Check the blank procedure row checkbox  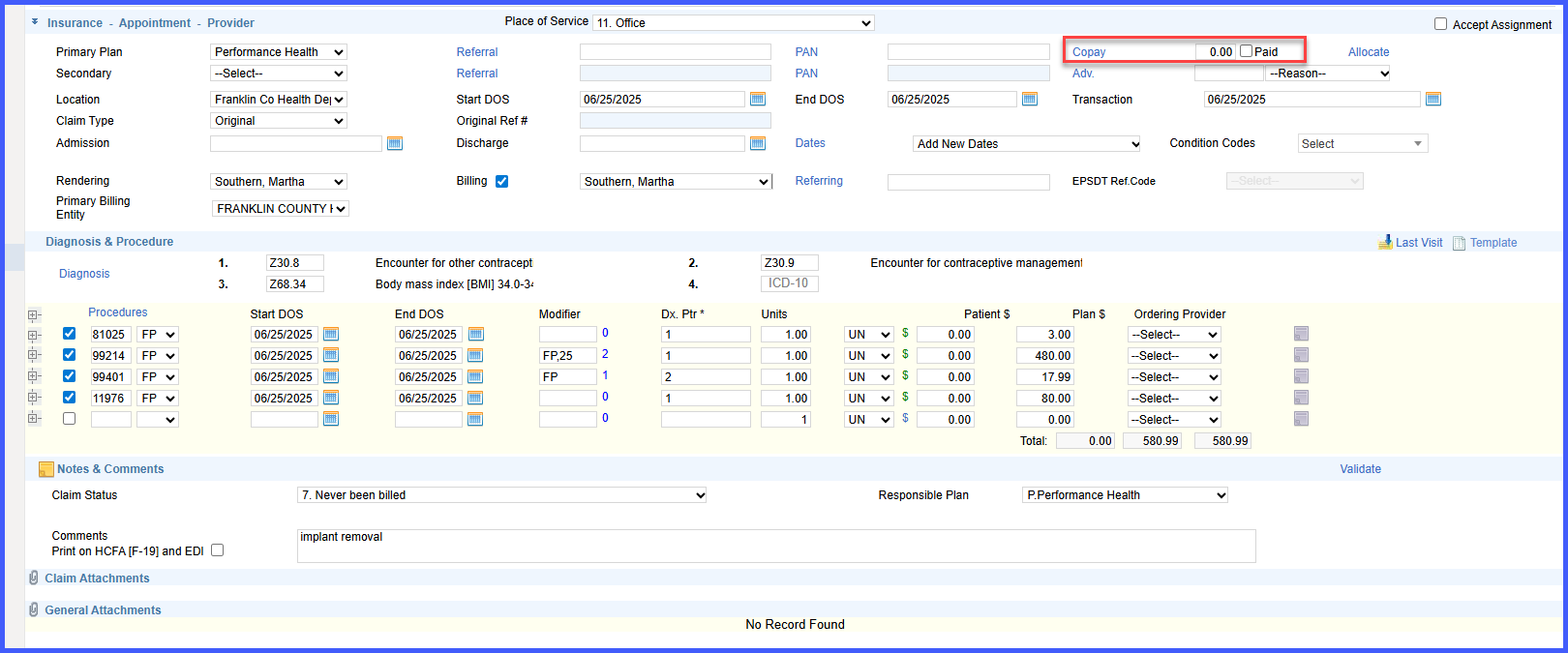69,419
